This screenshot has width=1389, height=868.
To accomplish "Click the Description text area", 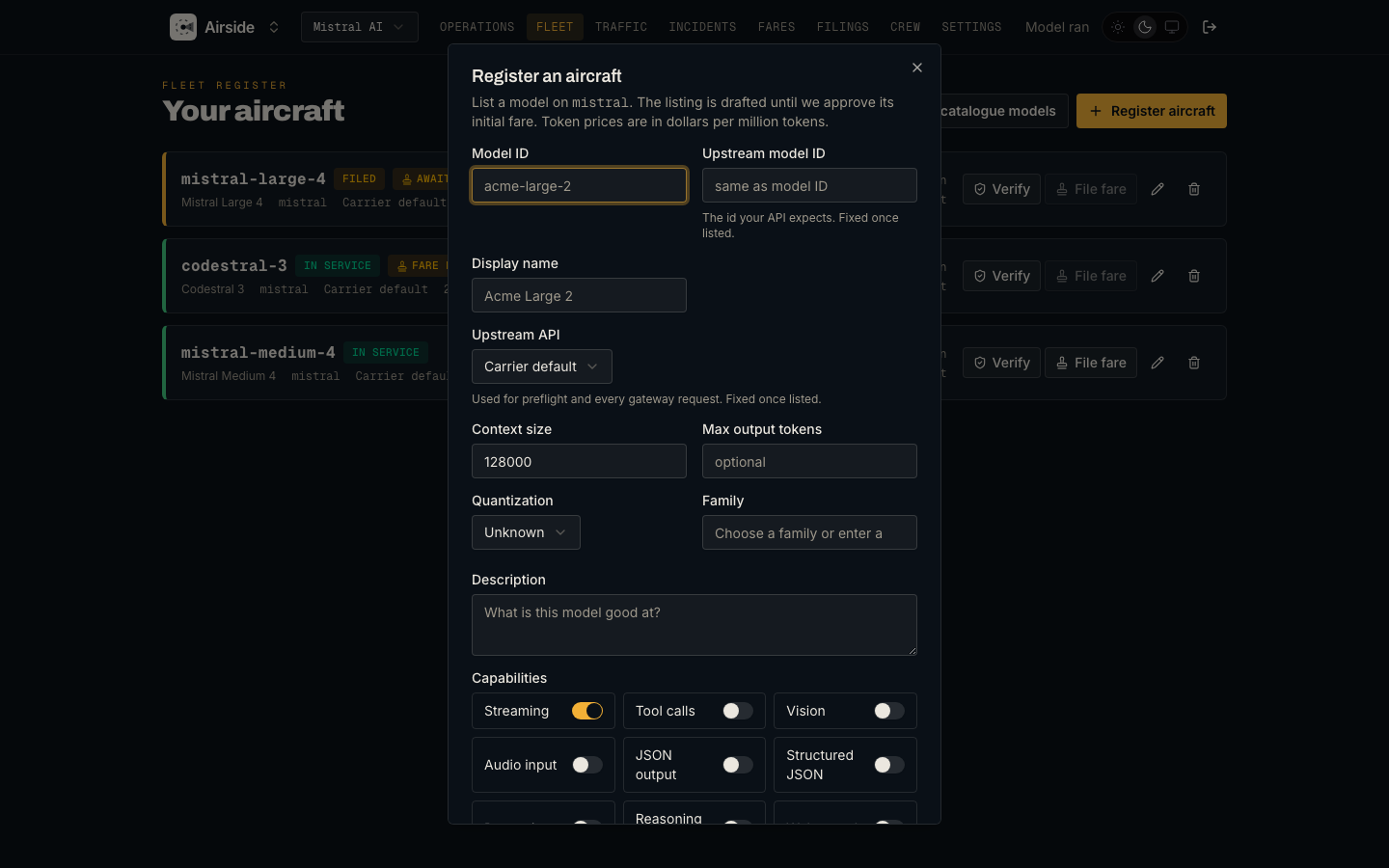I will (694, 625).
